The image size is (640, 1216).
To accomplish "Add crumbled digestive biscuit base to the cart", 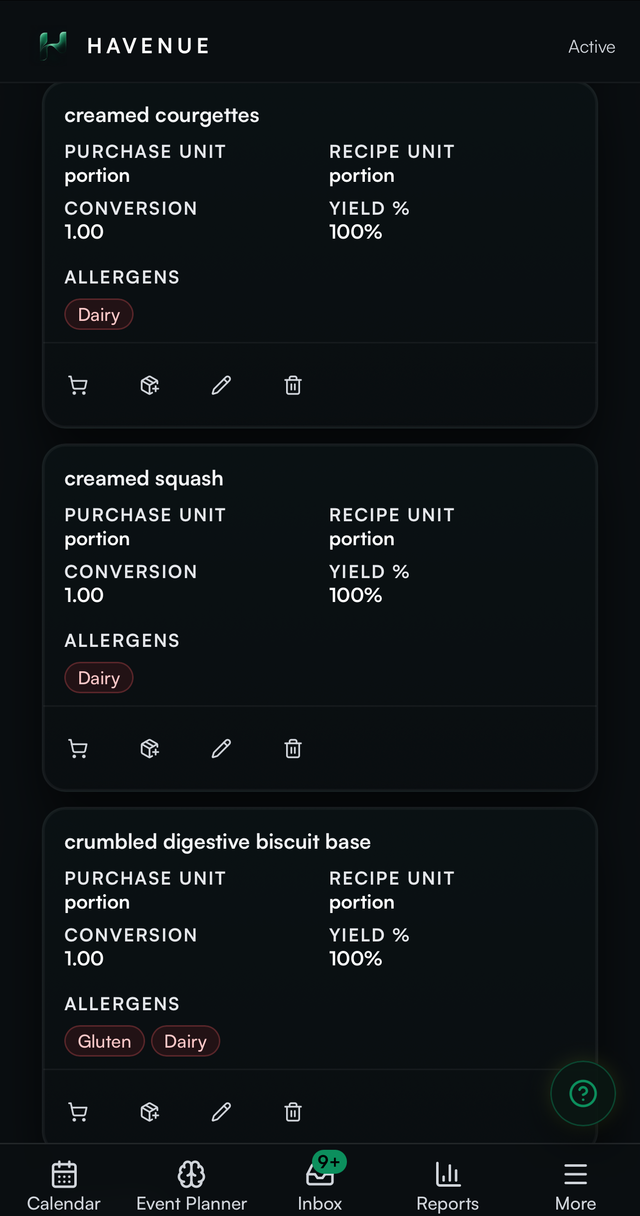I will pyautogui.click(x=78, y=1111).
